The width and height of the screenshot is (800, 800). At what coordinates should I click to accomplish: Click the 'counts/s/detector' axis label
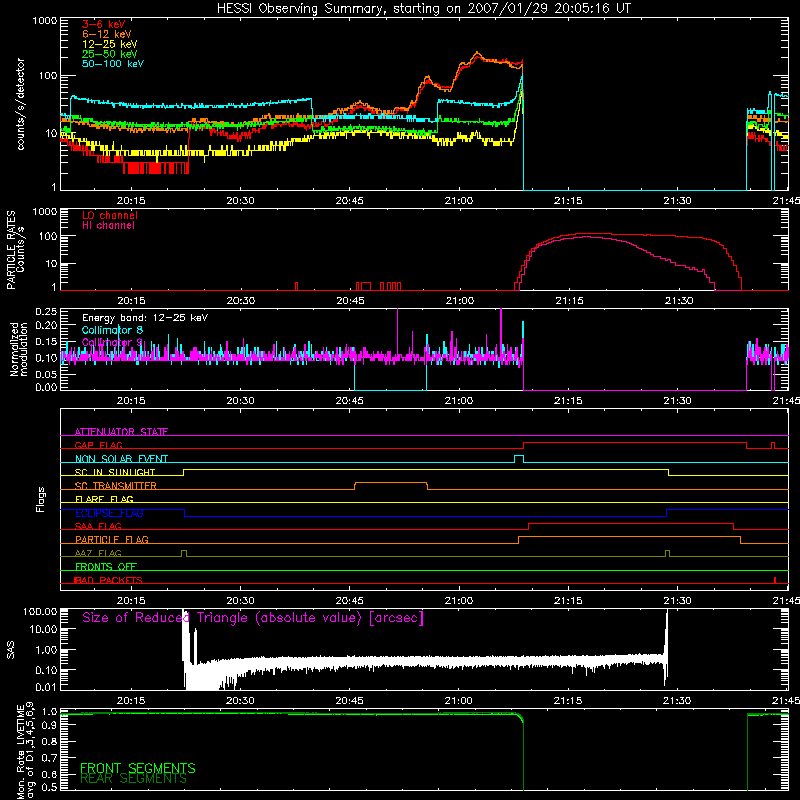(20, 104)
